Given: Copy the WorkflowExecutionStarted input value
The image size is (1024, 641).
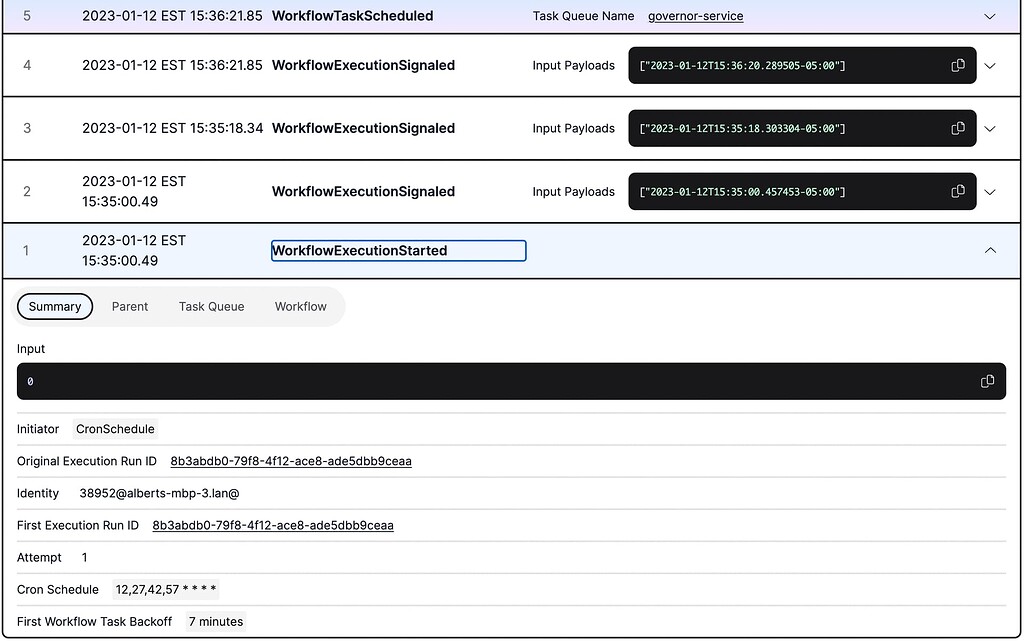Looking at the screenshot, I should [986, 381].
